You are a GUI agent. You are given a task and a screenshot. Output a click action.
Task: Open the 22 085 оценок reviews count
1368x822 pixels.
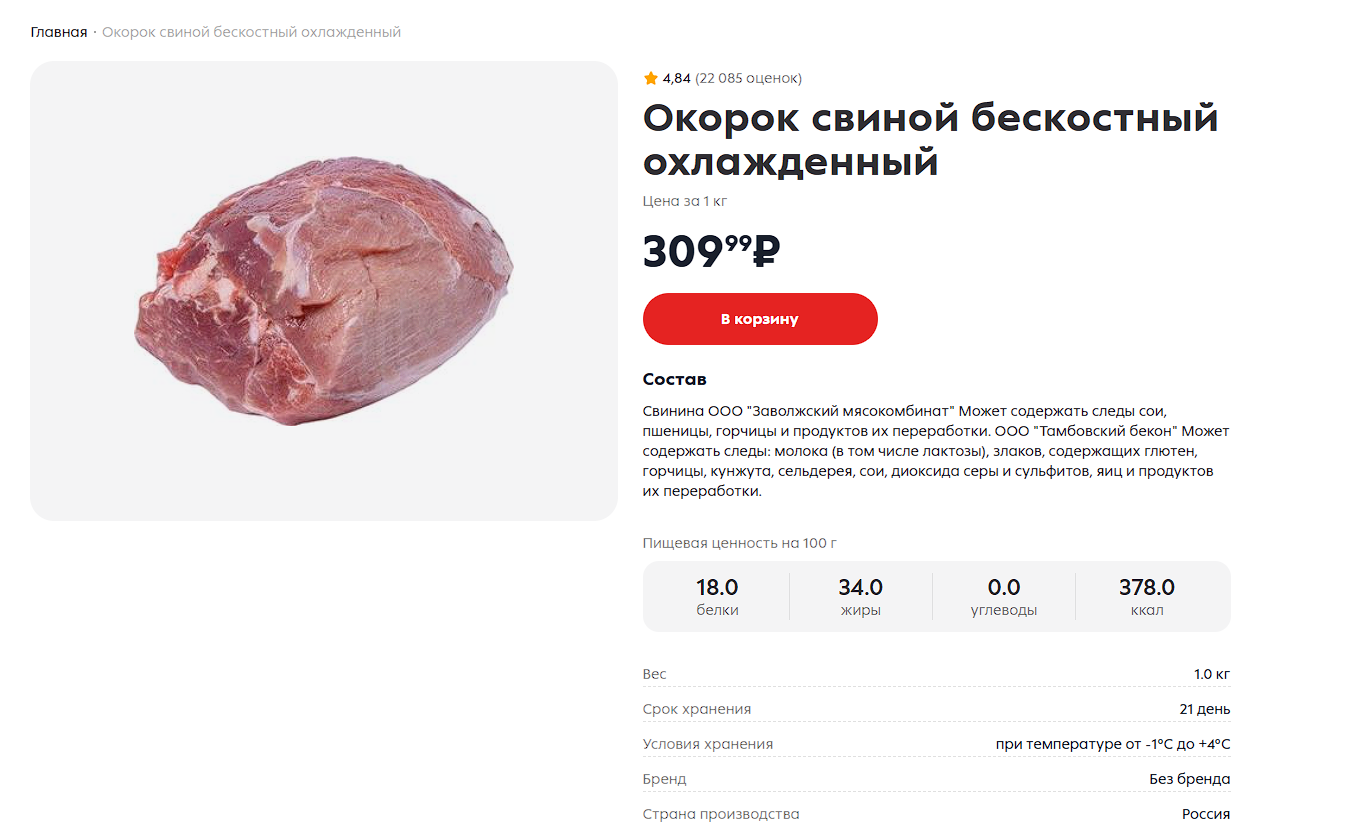[x=749, y=78]
